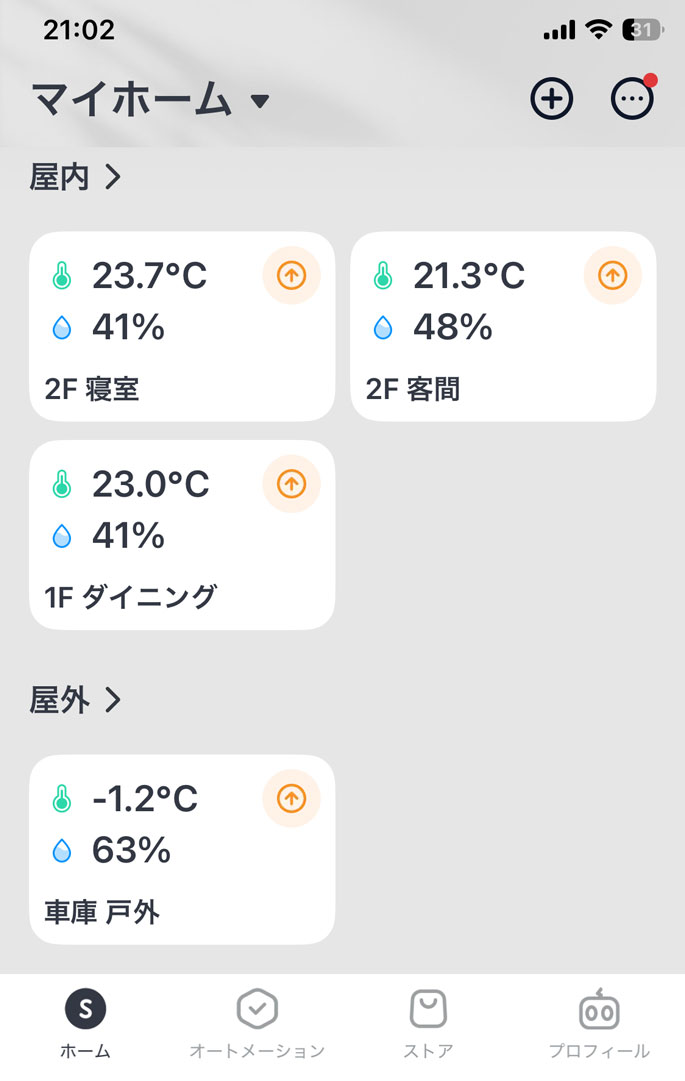The image size is (685, 1081).
Task: Tap humidity droplet icon on 車庫 戸外 card
Action: (x=62, y=851)
